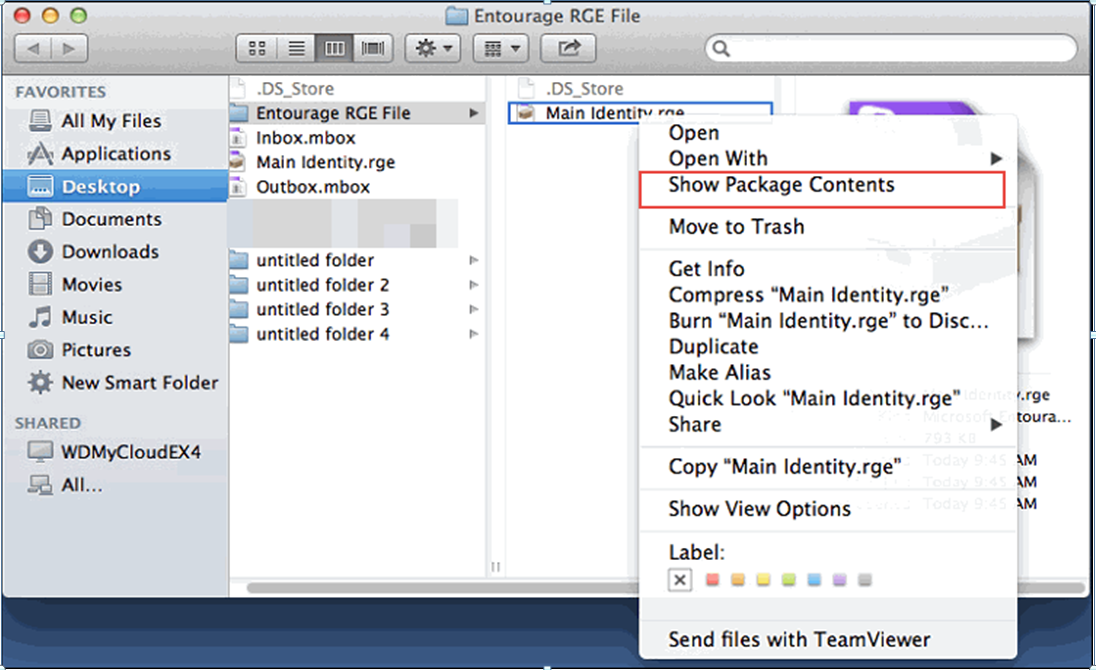
Task: Open the Action gear dropdown
Action: tap(433, 48)
